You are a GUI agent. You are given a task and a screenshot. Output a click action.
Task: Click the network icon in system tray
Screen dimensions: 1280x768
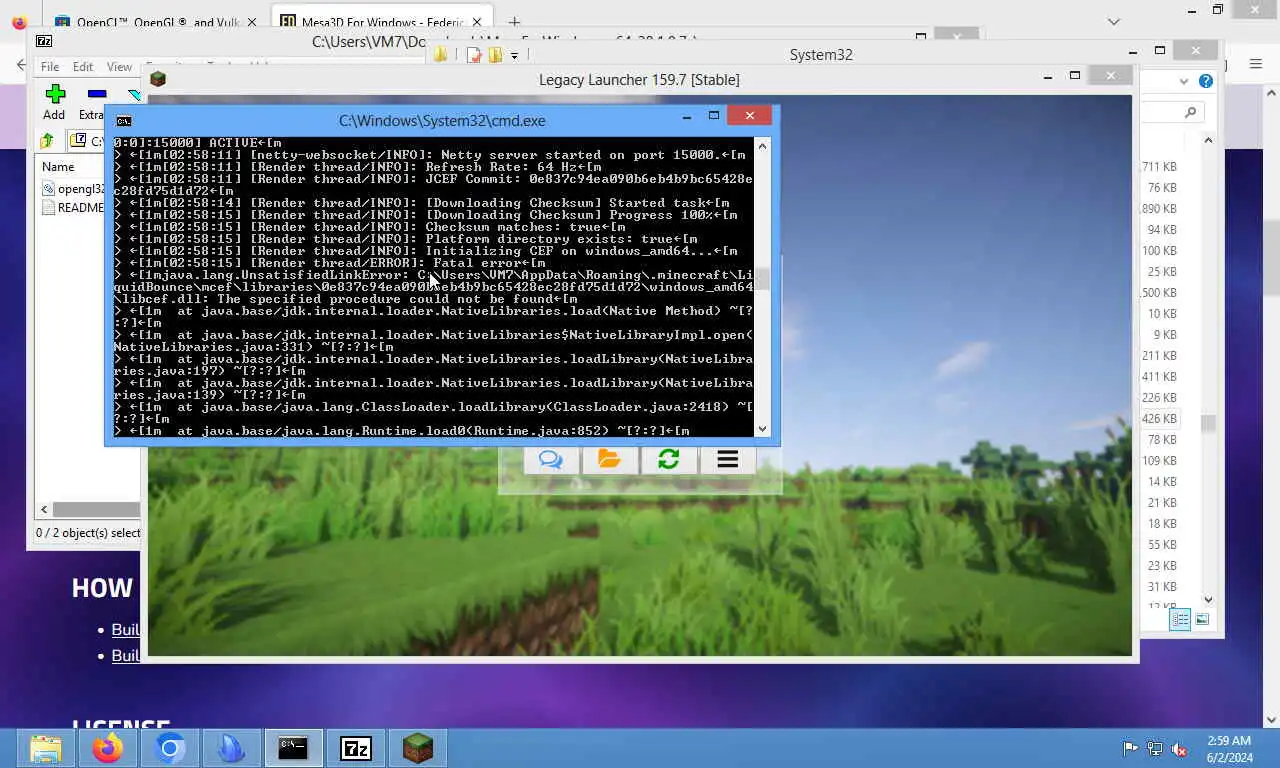point(1155,748)
